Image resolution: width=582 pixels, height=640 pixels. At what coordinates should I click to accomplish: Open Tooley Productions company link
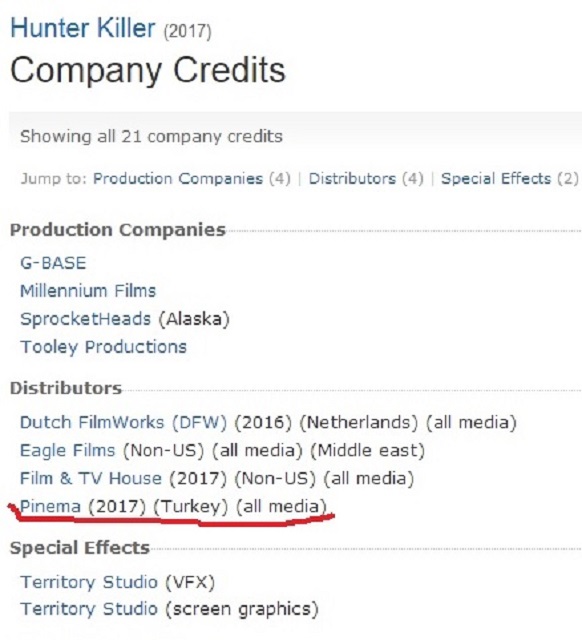(103, 347)
